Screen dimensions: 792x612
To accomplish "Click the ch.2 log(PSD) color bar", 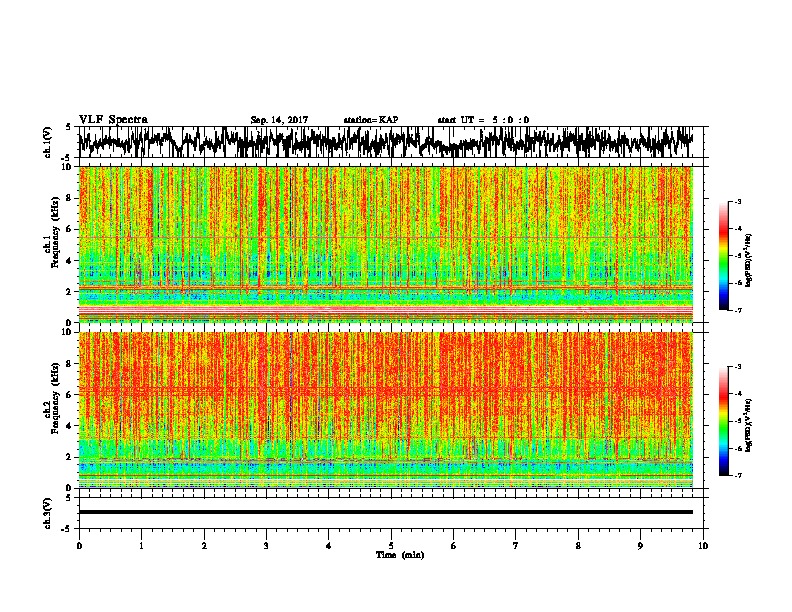I will pos(723,421).
